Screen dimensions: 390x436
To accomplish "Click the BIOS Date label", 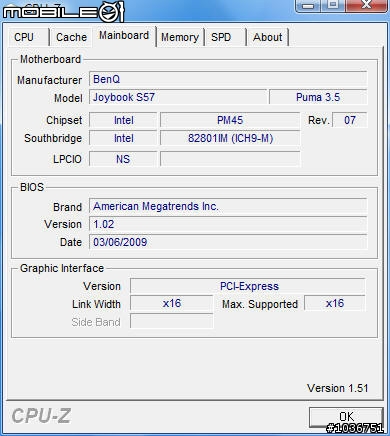I will pos(71,242).
